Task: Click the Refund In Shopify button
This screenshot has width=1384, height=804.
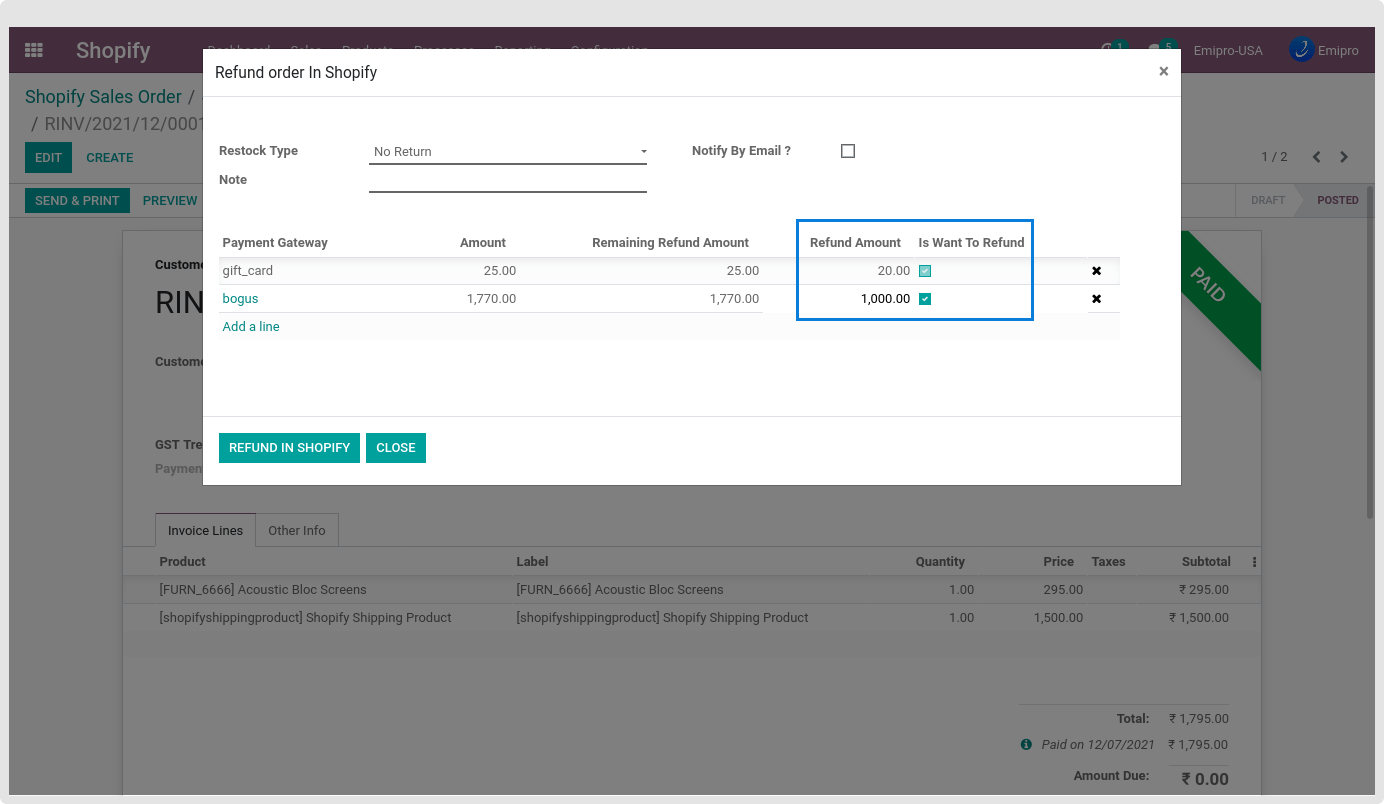Action: pos(289,448)
